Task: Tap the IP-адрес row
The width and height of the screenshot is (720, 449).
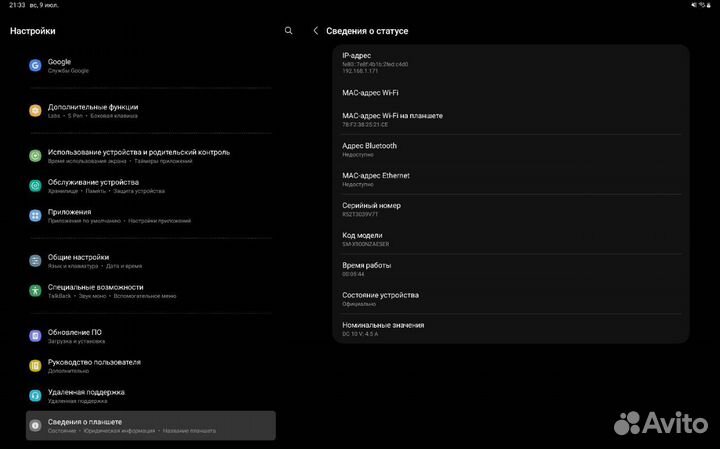Action: pyautogui.click(x=511, y=63)
